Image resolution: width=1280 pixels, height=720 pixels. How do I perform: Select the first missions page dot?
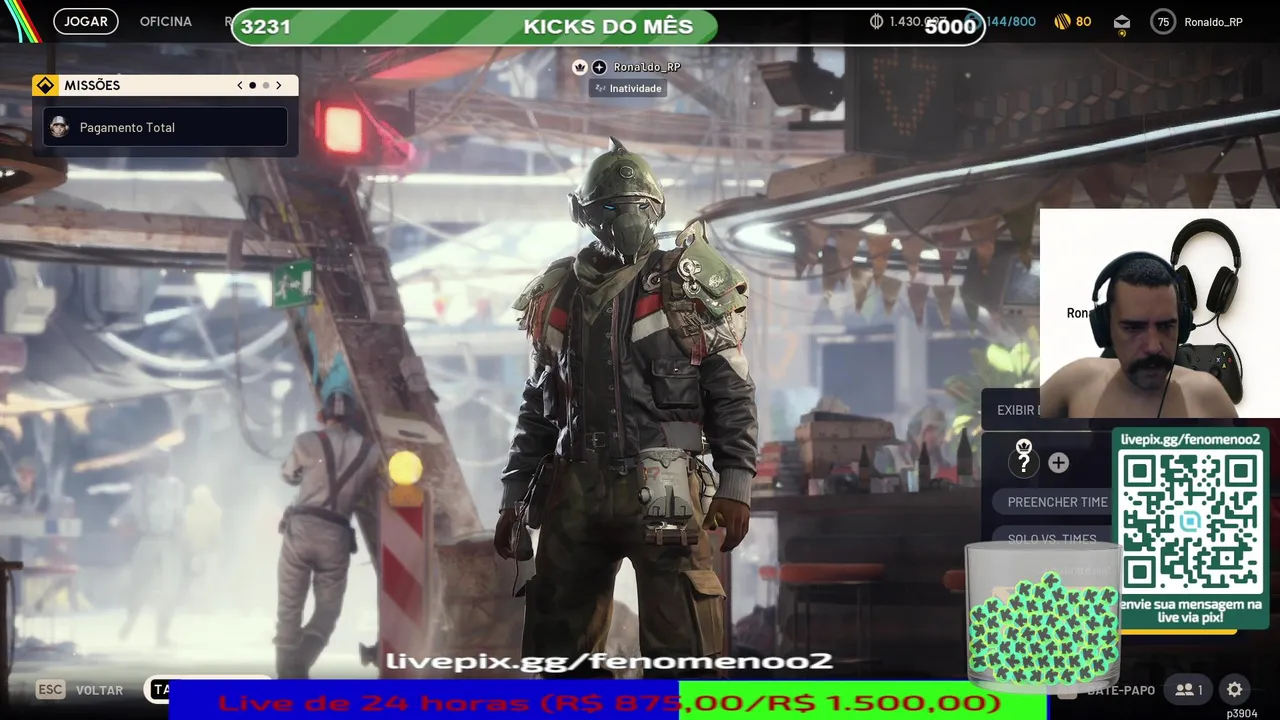[x=252, y=86]
